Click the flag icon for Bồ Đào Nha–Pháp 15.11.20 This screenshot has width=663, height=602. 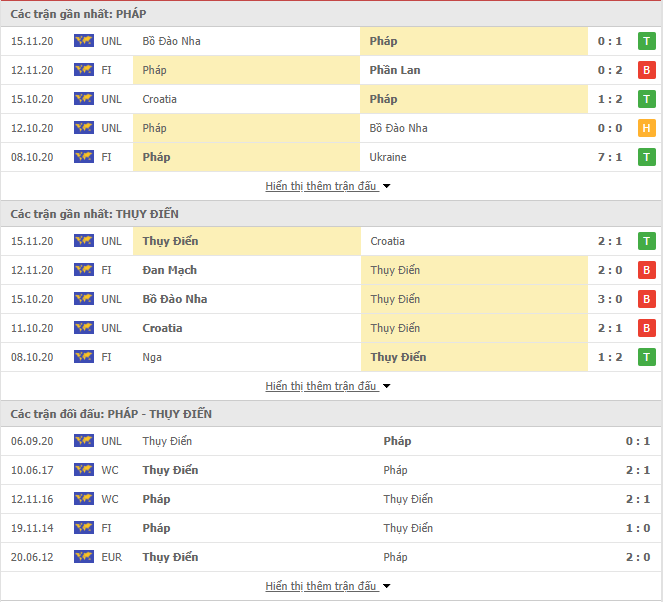tap(84, 41)
